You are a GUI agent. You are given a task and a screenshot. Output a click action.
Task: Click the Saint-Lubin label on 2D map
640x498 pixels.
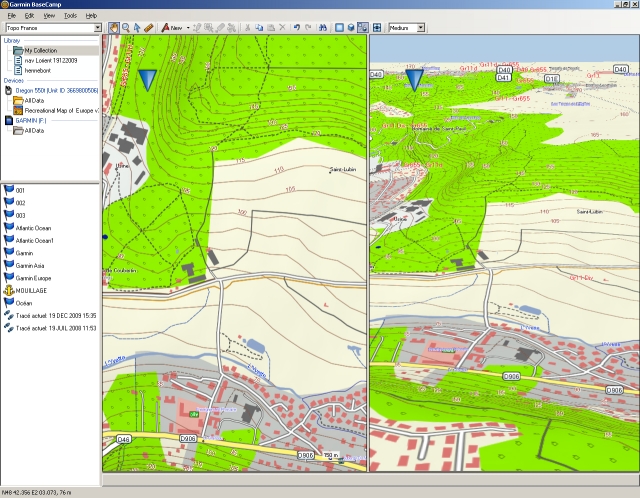point(343,169)
